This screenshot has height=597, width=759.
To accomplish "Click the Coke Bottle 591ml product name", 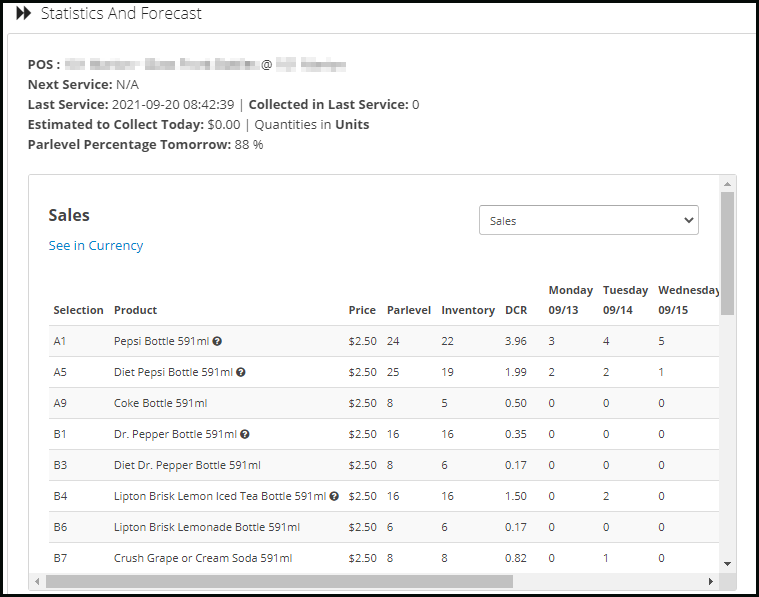I will (160, 403).
